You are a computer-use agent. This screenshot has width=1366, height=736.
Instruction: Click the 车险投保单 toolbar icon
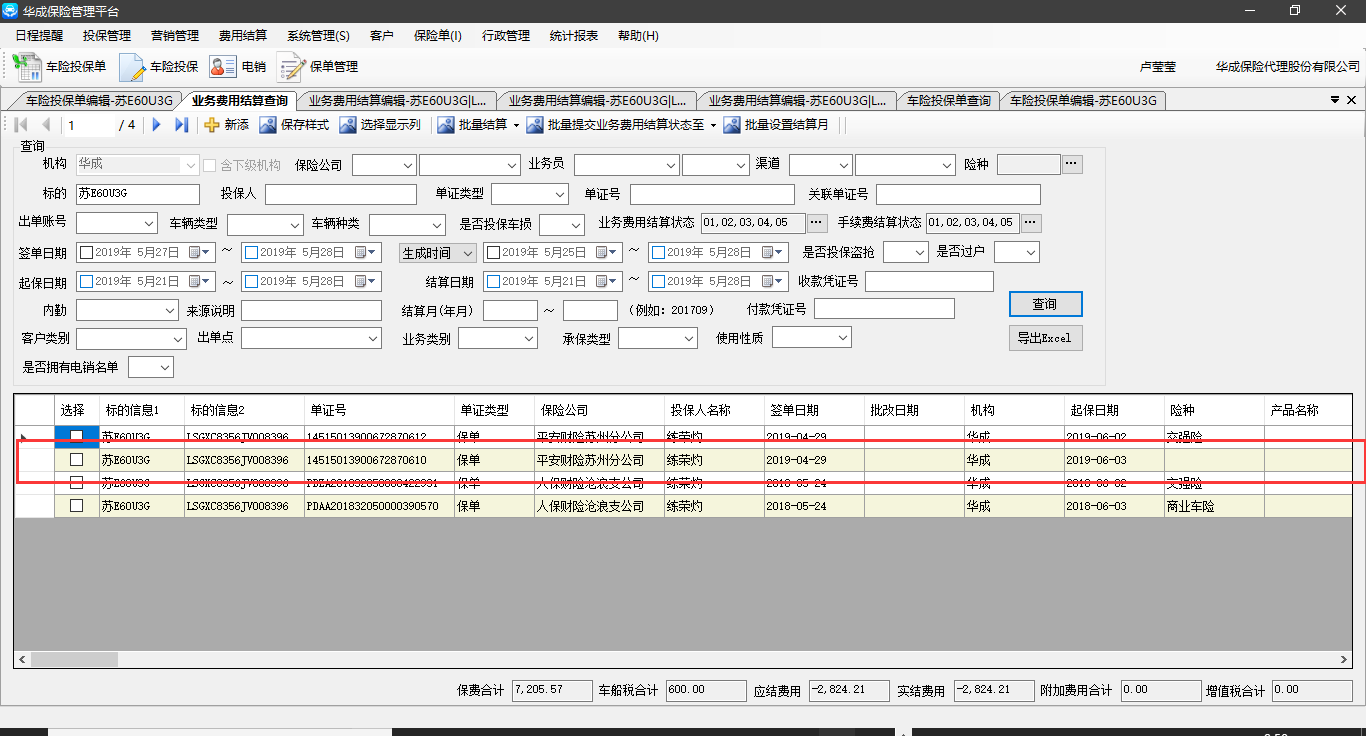pyautogui.click(x=26, y=66)
